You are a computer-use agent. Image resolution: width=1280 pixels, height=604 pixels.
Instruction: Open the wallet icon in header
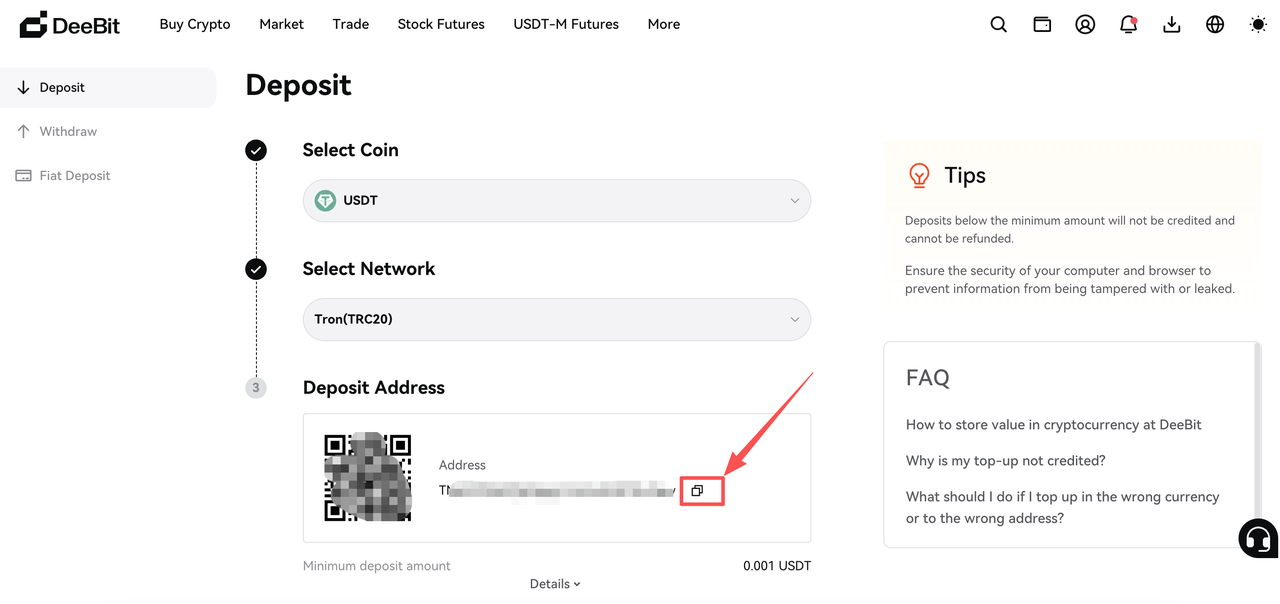1042,24
